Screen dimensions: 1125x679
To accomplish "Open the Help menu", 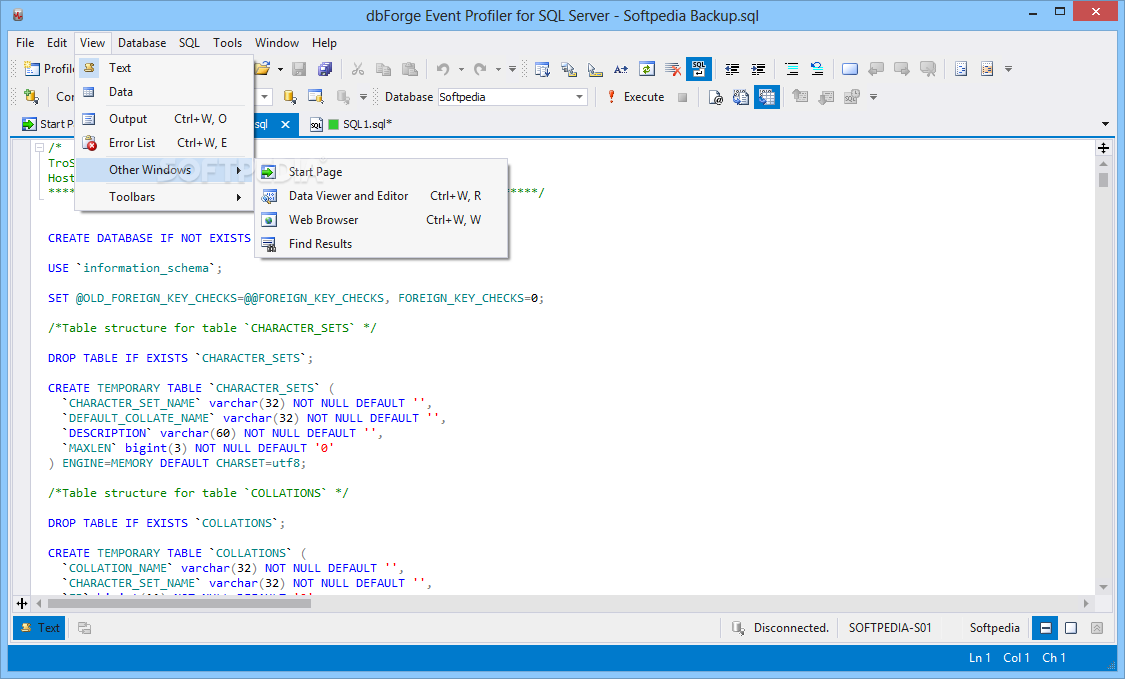I will (x=324, y=43).
